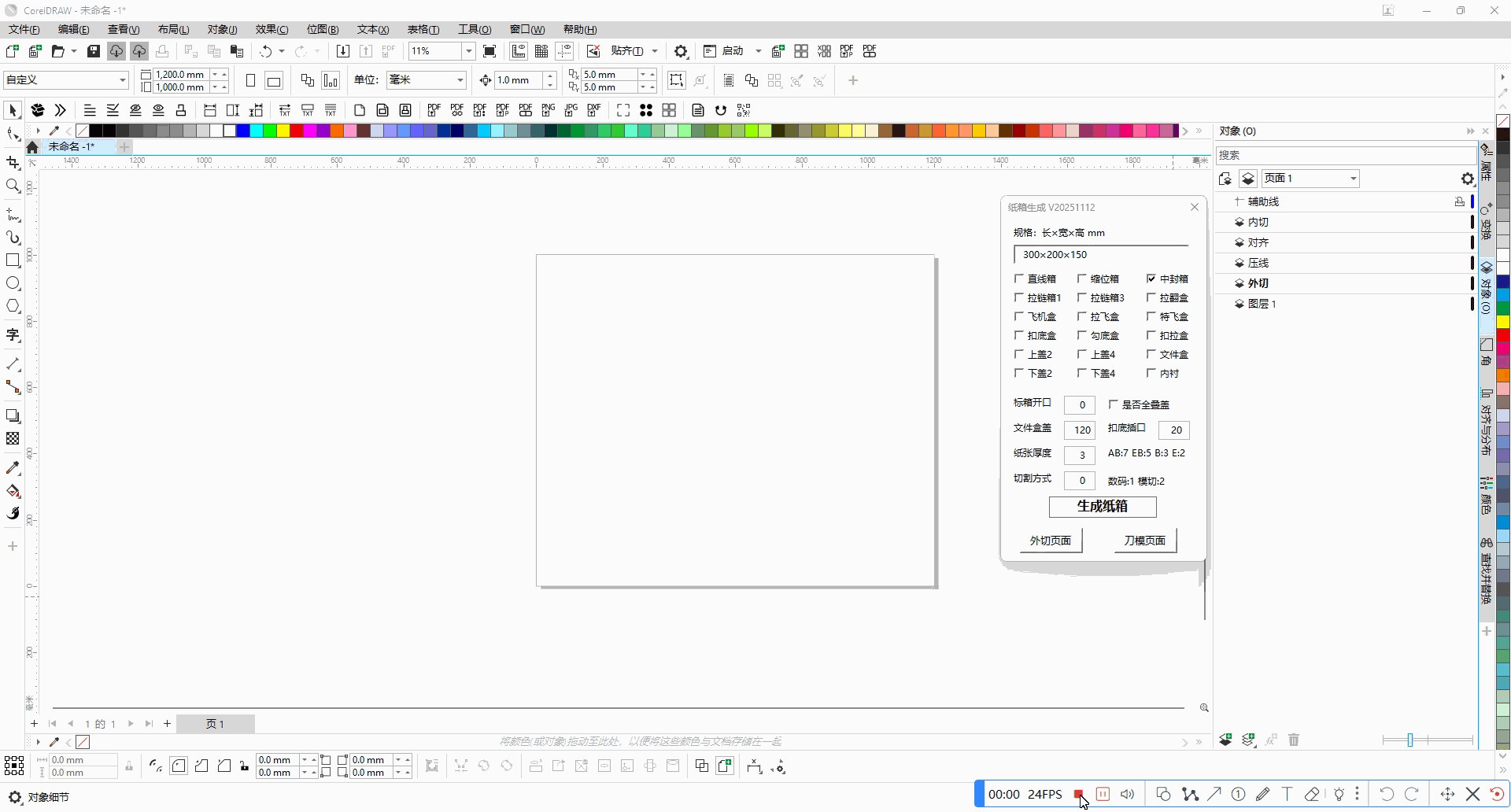1511x812 pixels.
Task: Open the Options gear in standard toolbar
Action: click(681, 51)
